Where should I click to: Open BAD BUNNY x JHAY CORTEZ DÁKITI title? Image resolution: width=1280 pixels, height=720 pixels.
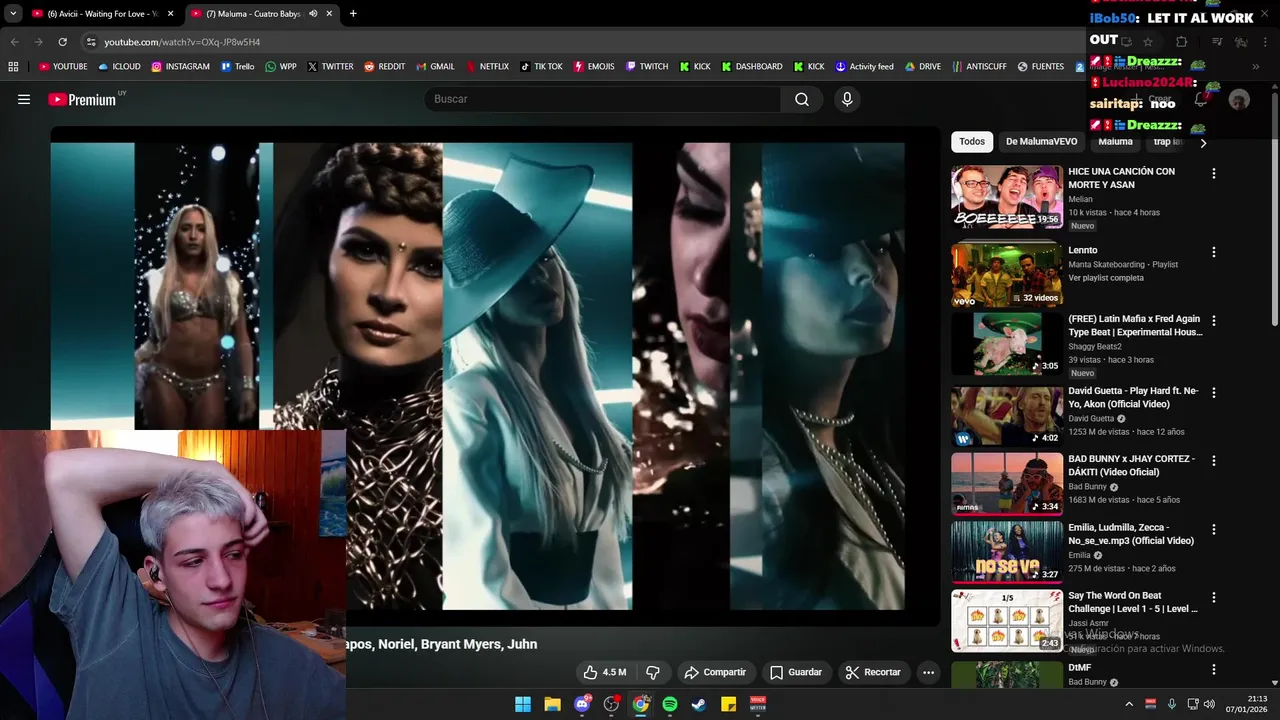1131,465
